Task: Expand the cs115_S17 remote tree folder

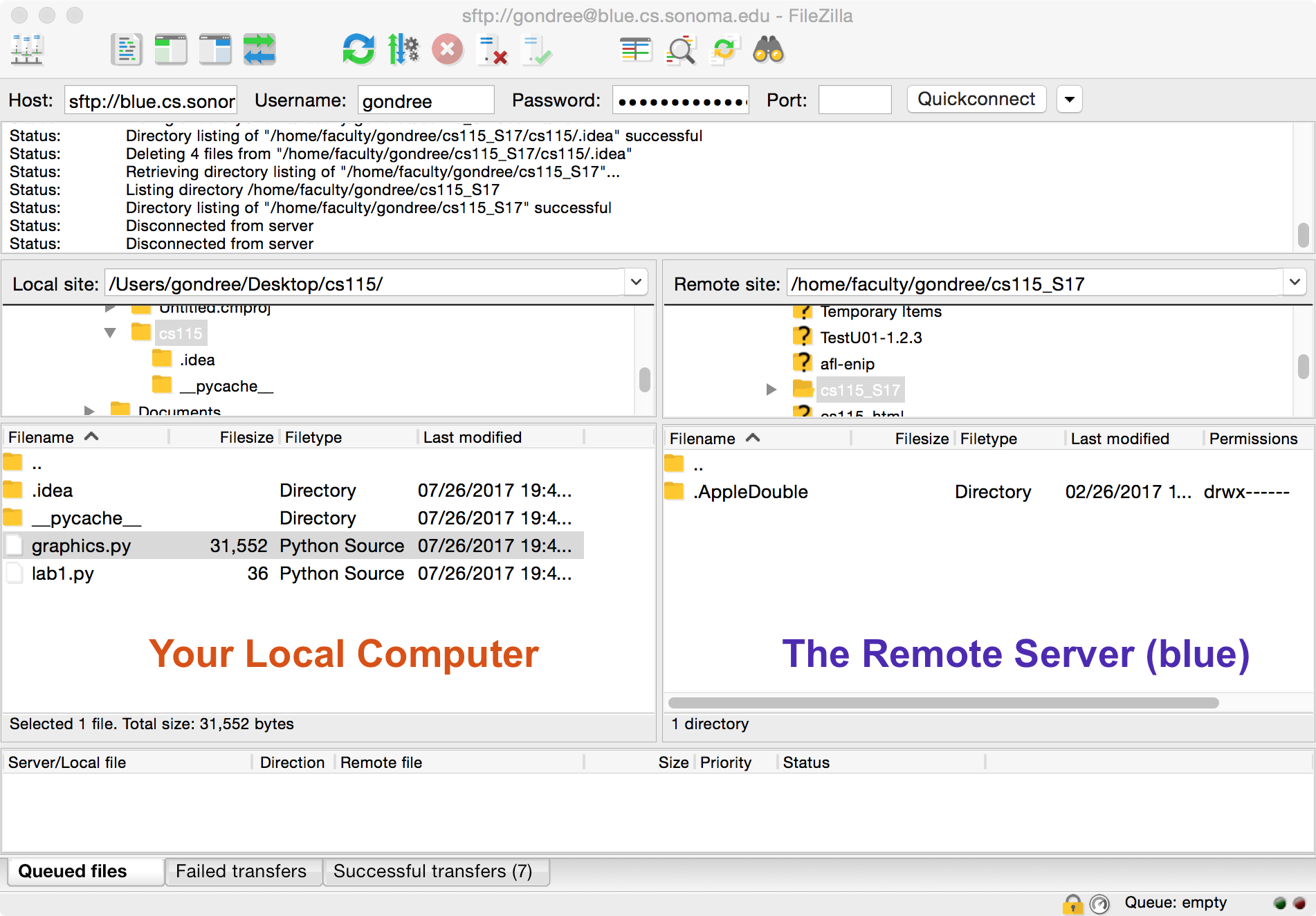Action: point(771,390)
